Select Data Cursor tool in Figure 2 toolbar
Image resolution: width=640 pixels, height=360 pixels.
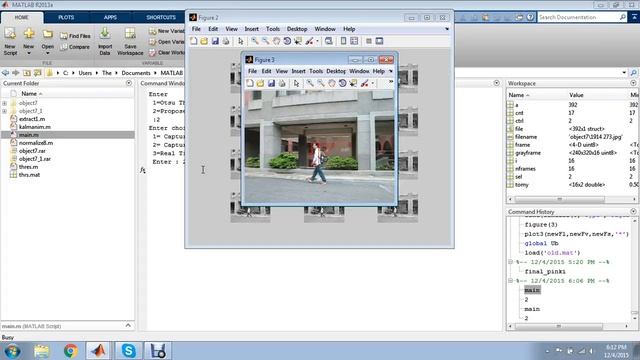click(298, 41)
